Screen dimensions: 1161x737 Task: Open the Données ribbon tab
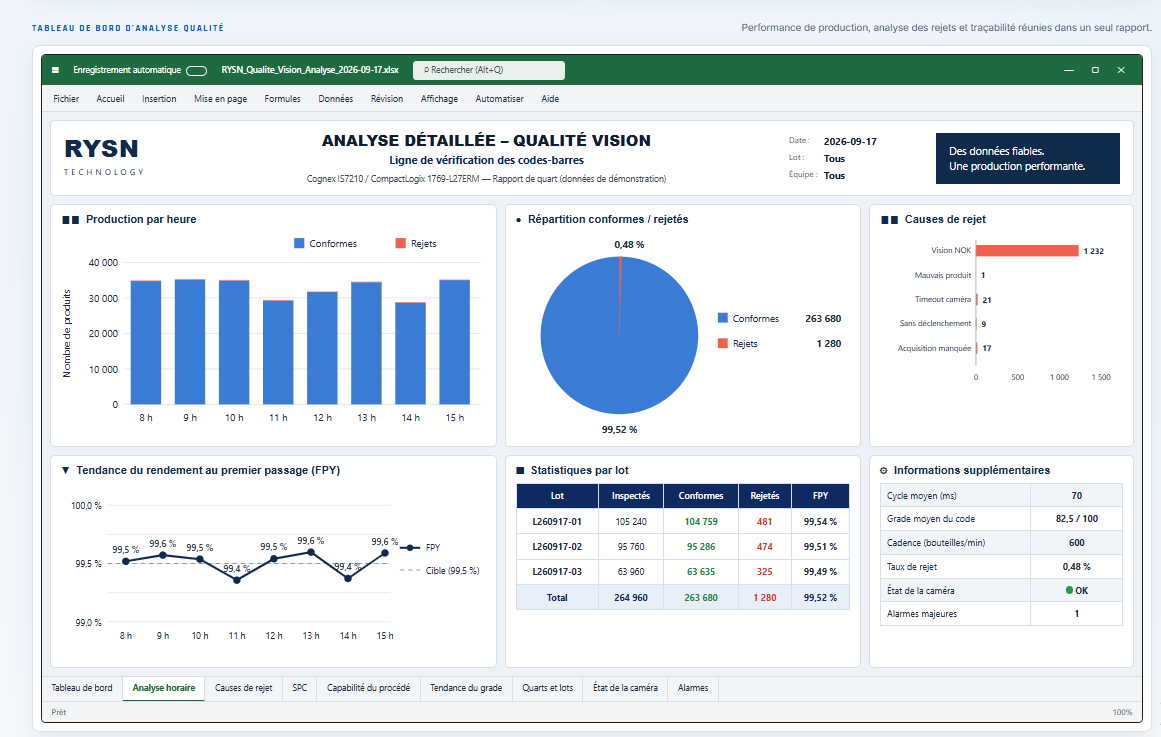[335, 99]
